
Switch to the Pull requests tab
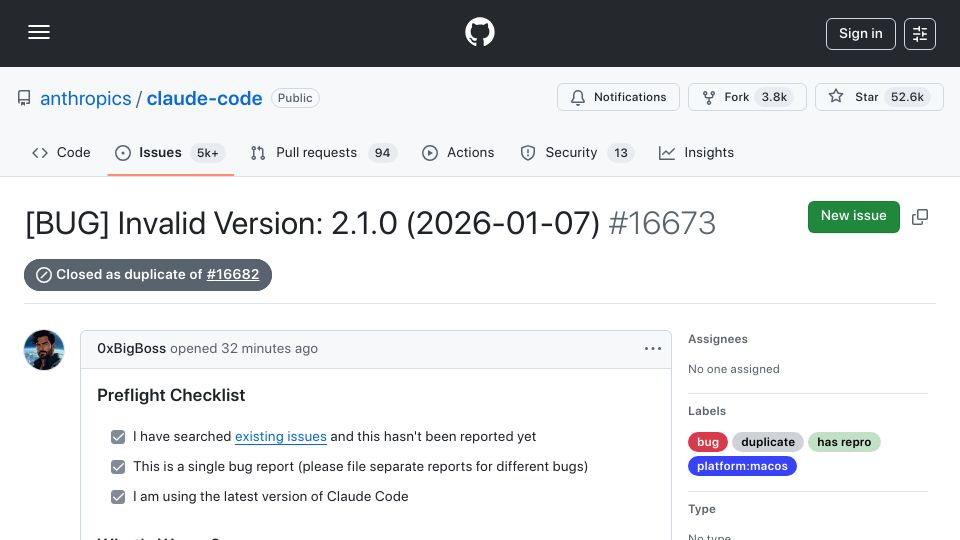[324, 152]
